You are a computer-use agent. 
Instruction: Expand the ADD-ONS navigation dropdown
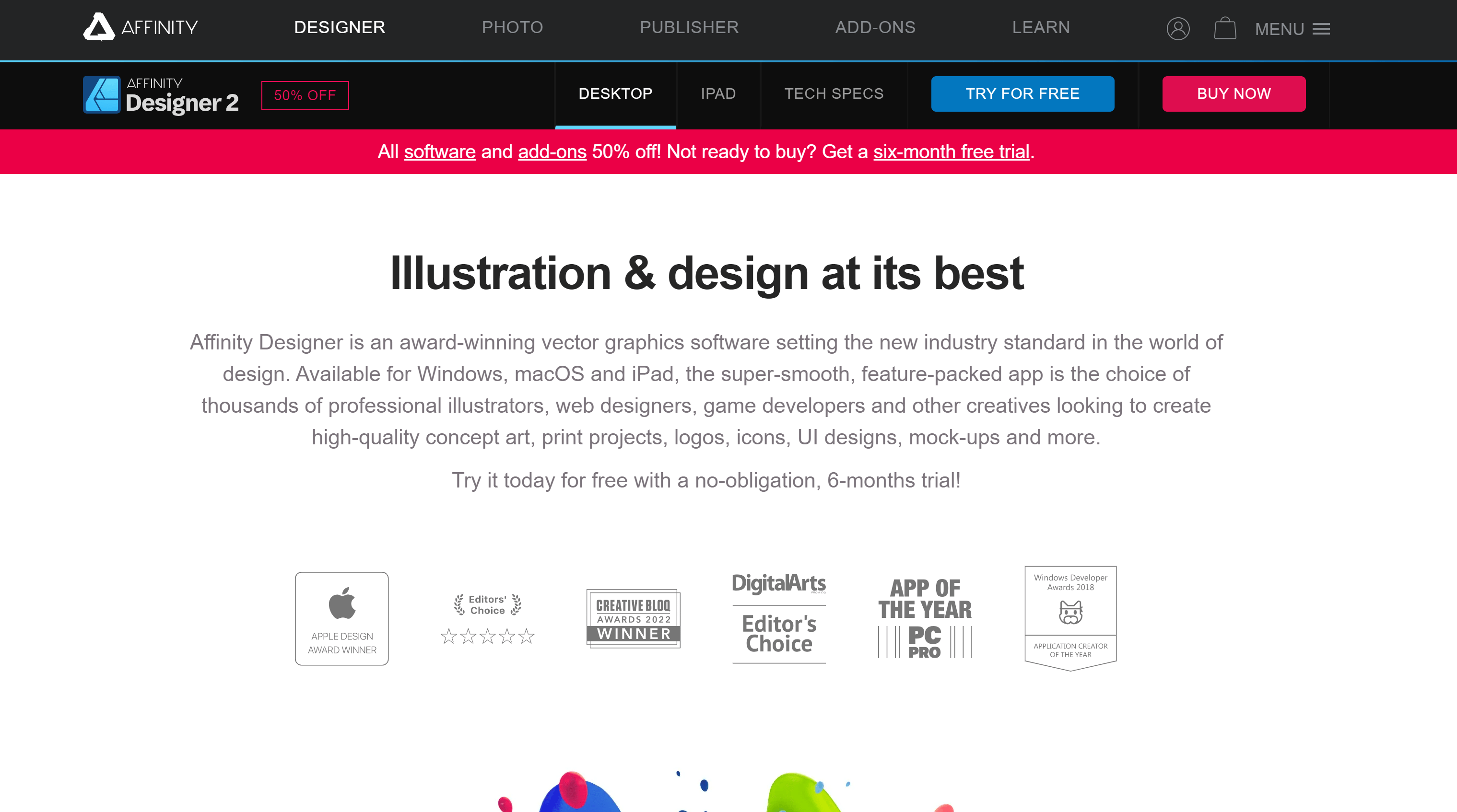(x=875, y=27)
